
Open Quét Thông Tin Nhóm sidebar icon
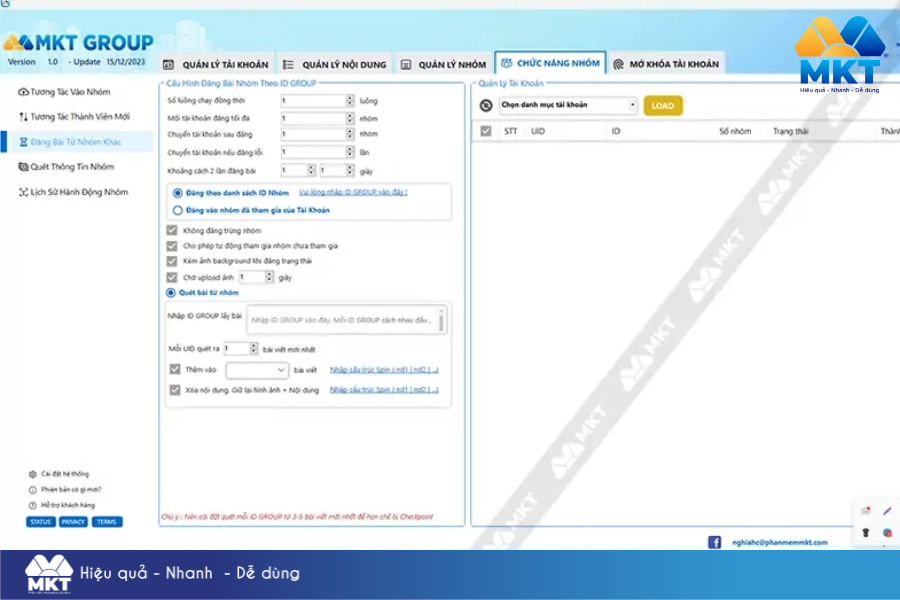pos(23,167)
